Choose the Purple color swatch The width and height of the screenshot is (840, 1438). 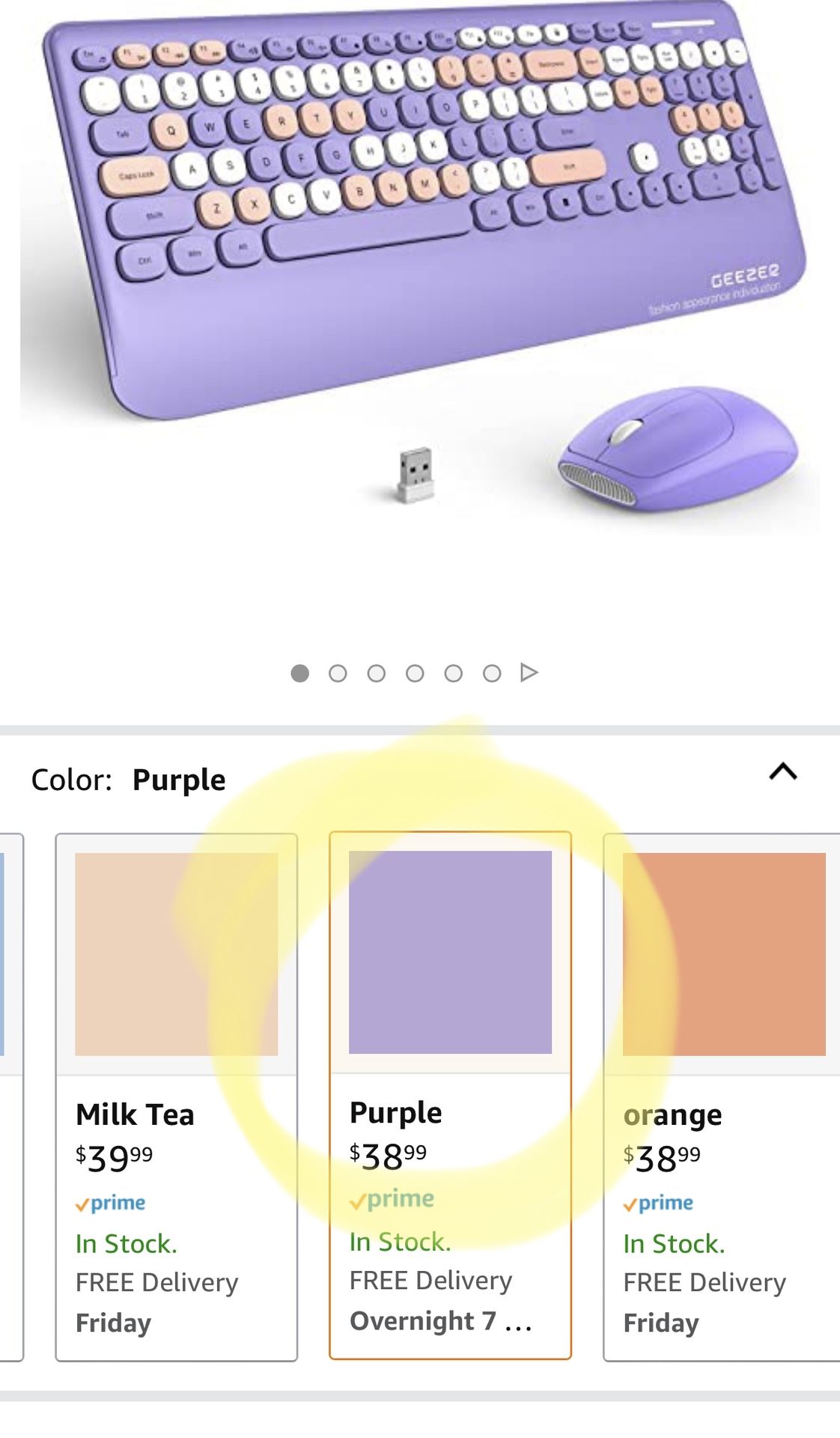point(450,952)
